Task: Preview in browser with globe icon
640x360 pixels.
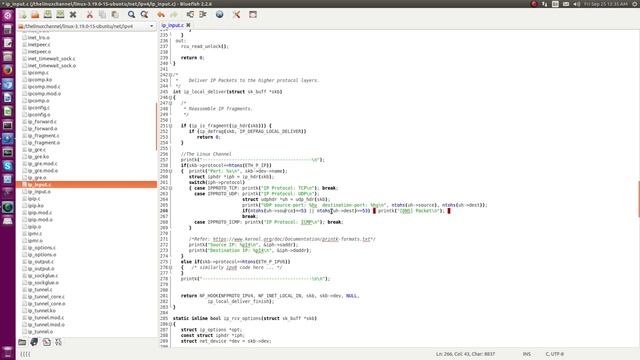Action: point(220,15)
